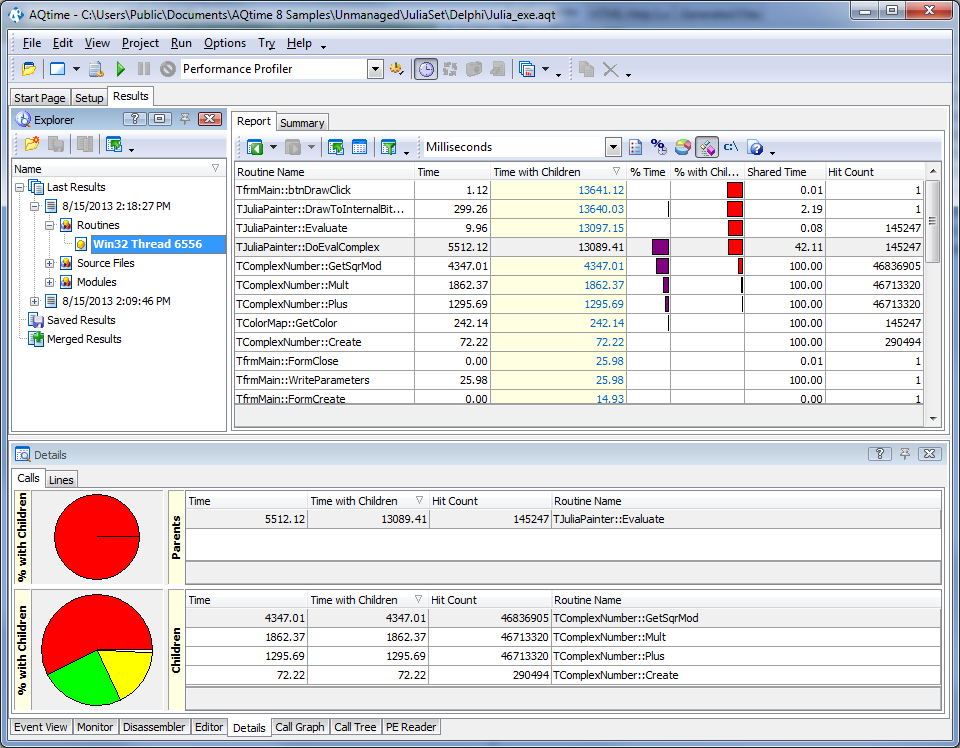Viewport: 960px width, 748px height.
Task: Click the Details panel help button
Action: (879, 454)
